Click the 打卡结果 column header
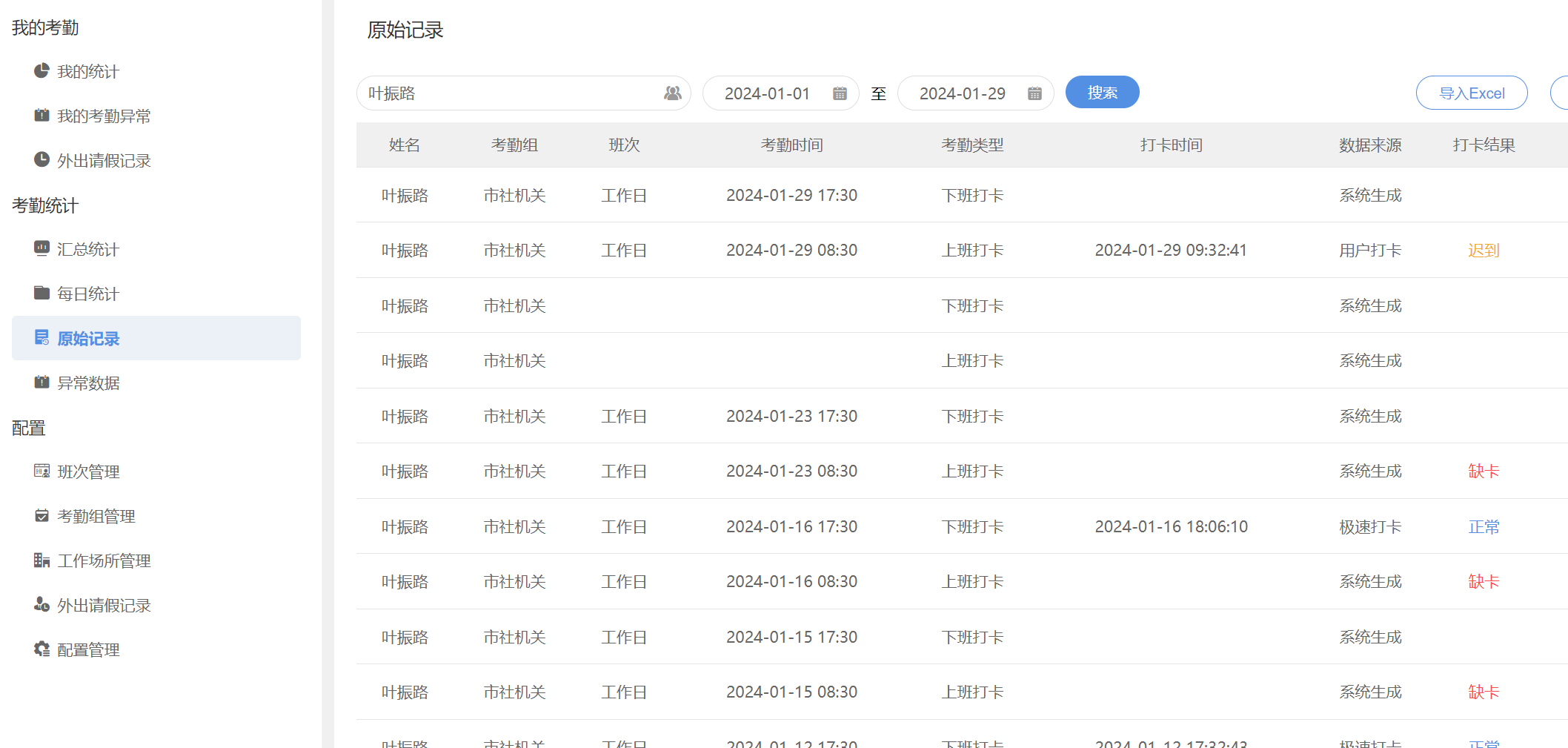 1484,145
